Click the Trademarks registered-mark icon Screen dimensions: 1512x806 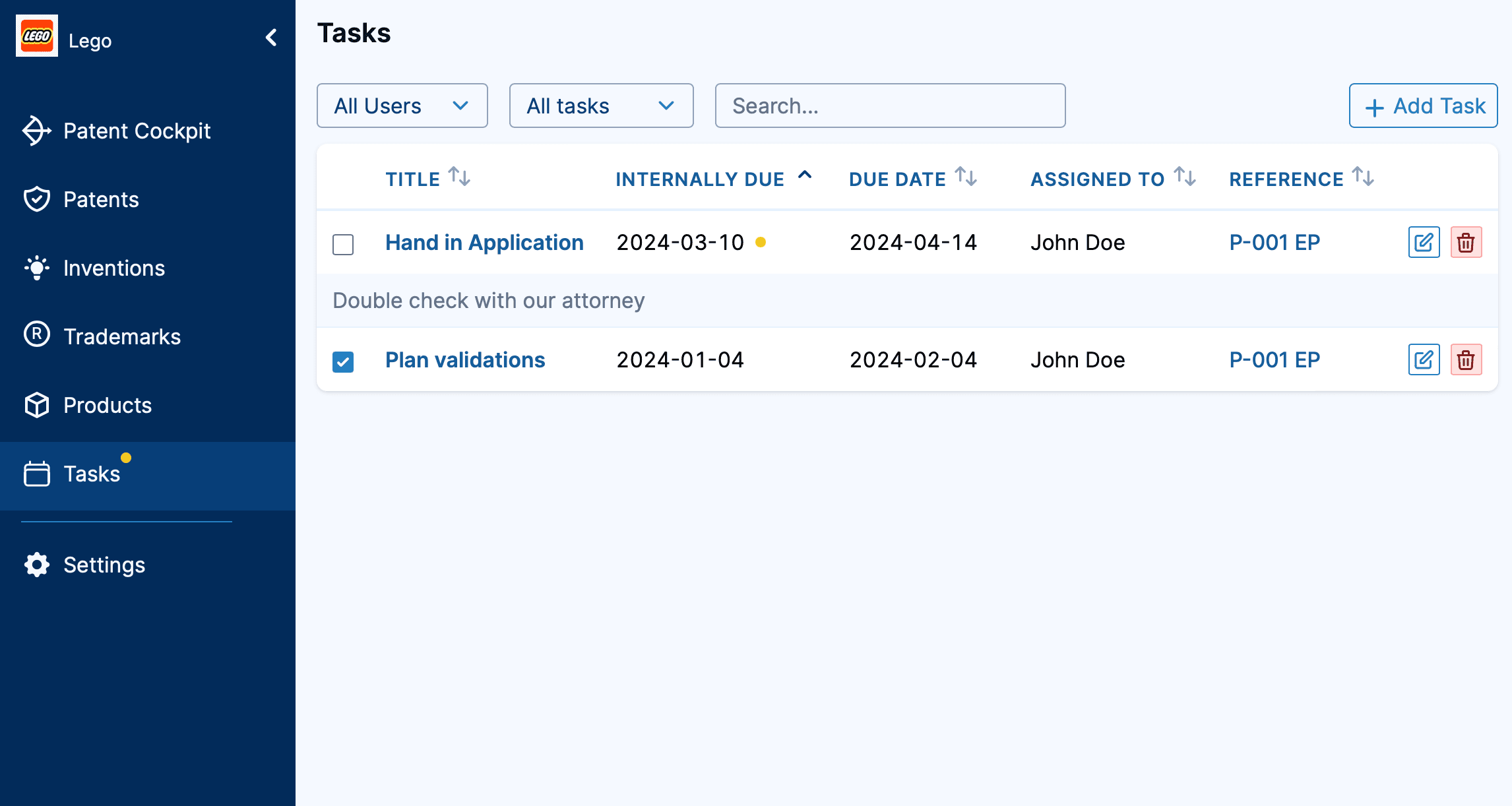pos(36,336)
